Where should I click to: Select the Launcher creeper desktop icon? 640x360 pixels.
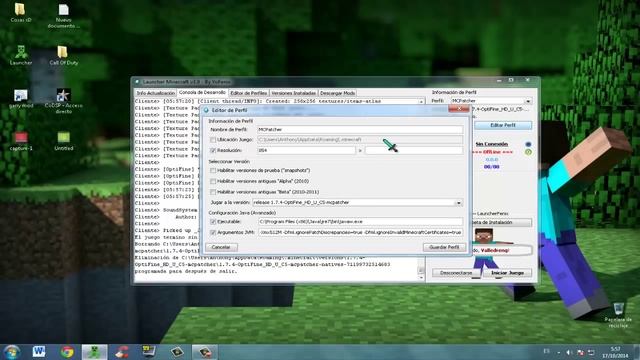coord(21,55)
